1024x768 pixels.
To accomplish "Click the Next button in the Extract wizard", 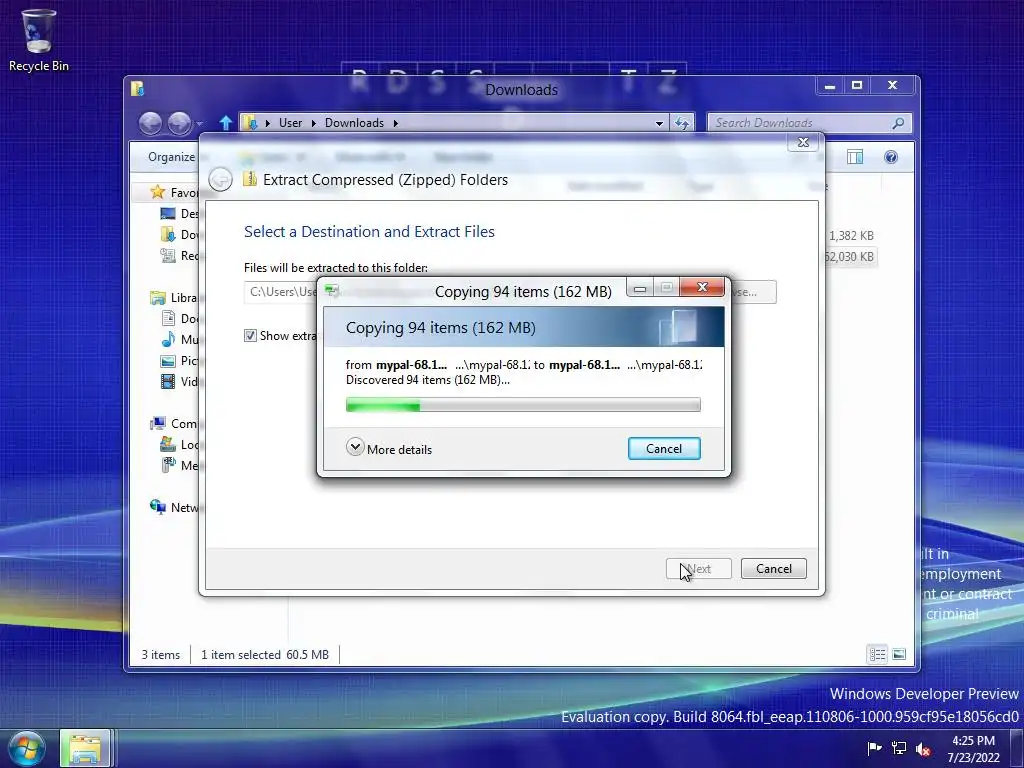I will click(x=698, y=569).
